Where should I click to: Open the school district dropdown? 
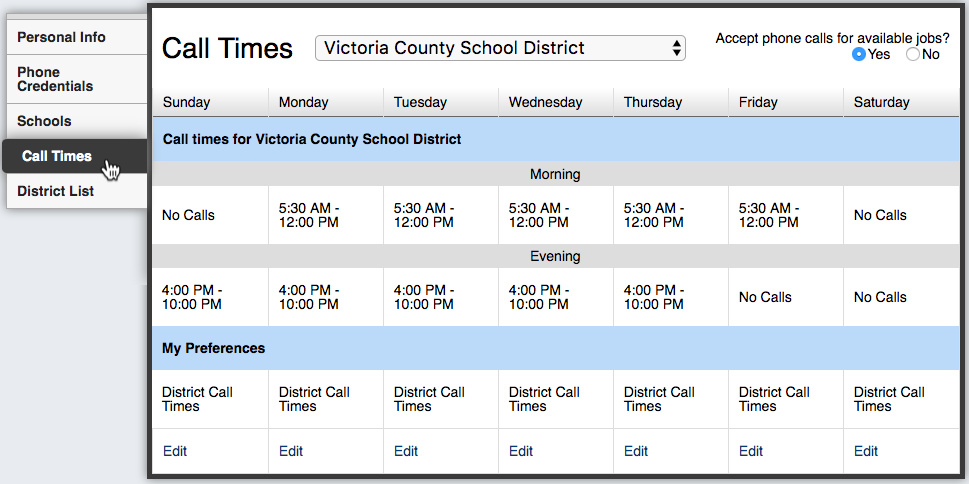[x=500, y=48]
